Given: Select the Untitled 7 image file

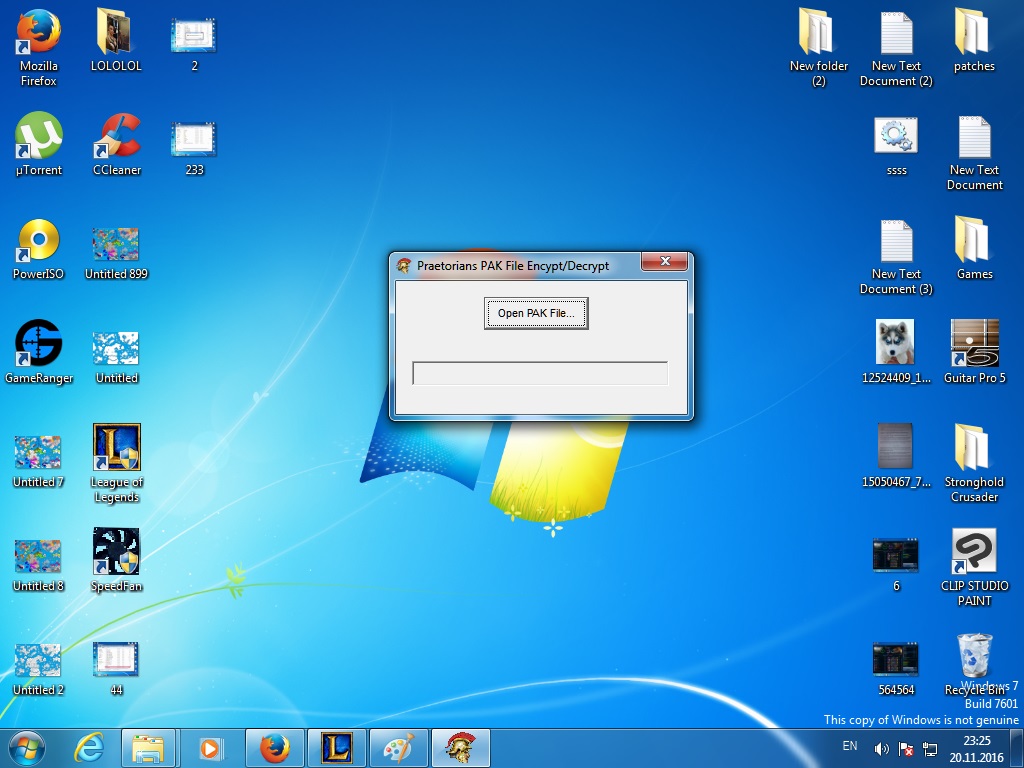Looking at the screenshot, I should (38, 461).
